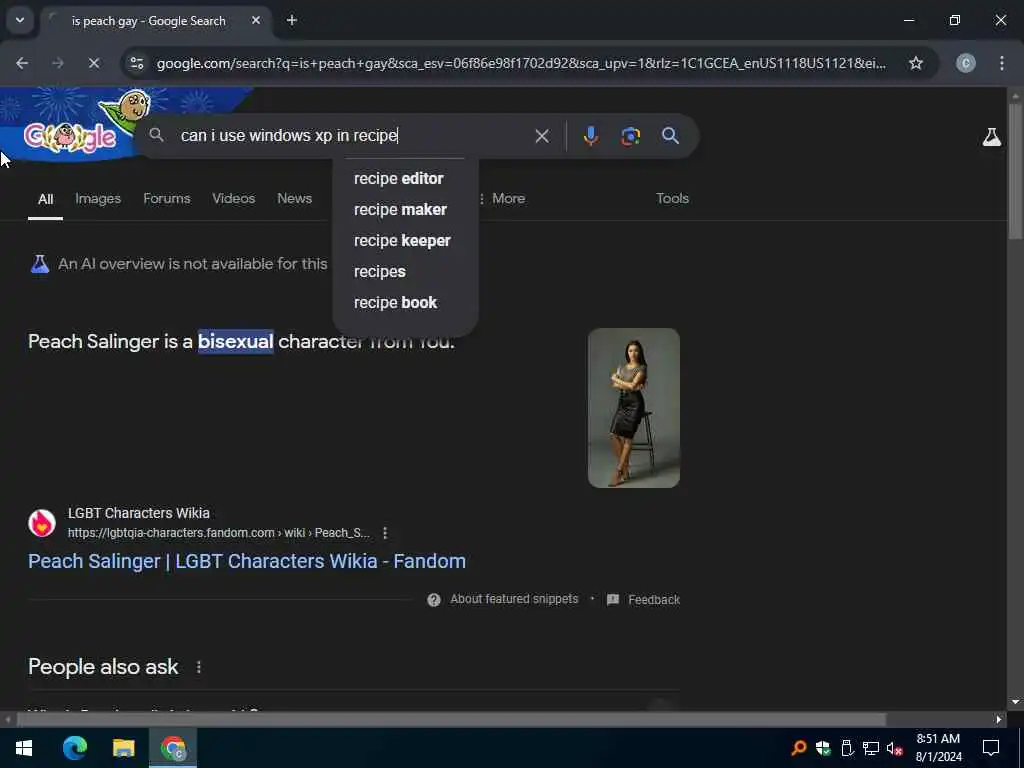Click scroll down arrow on vertical scrollbar
Viewport: 1024px width, 768px height.
click(1015, 702)
